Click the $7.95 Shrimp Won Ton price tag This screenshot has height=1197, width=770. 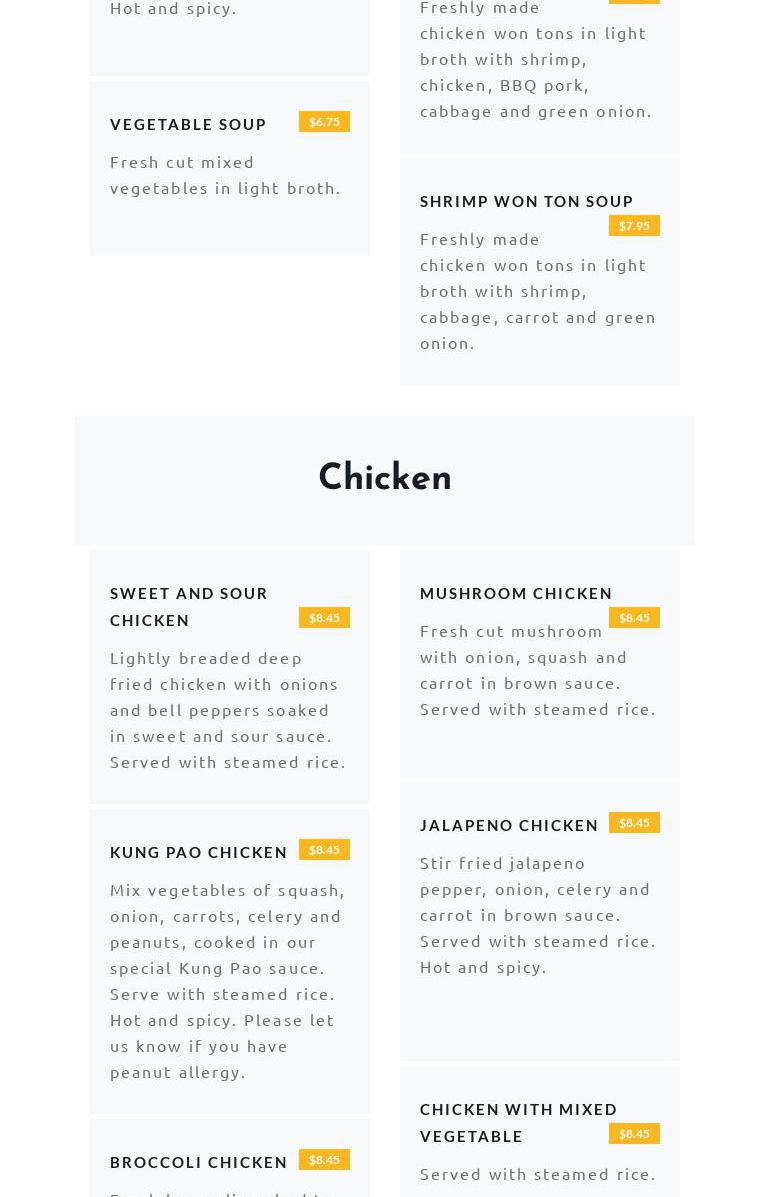634,226
